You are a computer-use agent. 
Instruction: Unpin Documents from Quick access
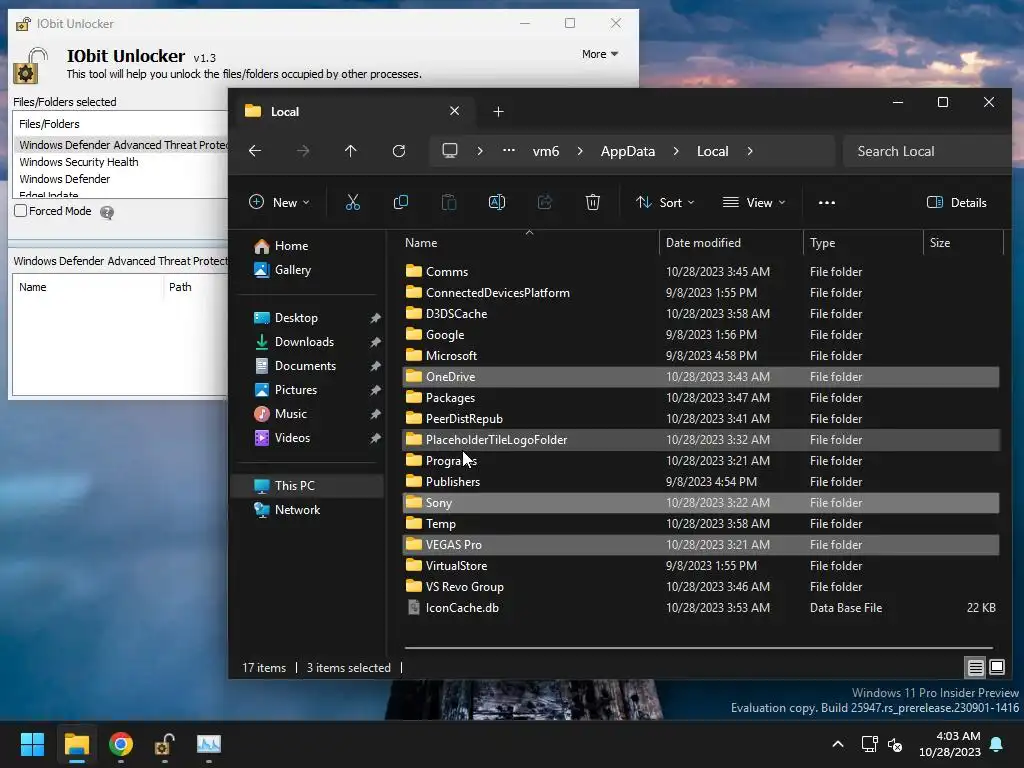[376, 366]
